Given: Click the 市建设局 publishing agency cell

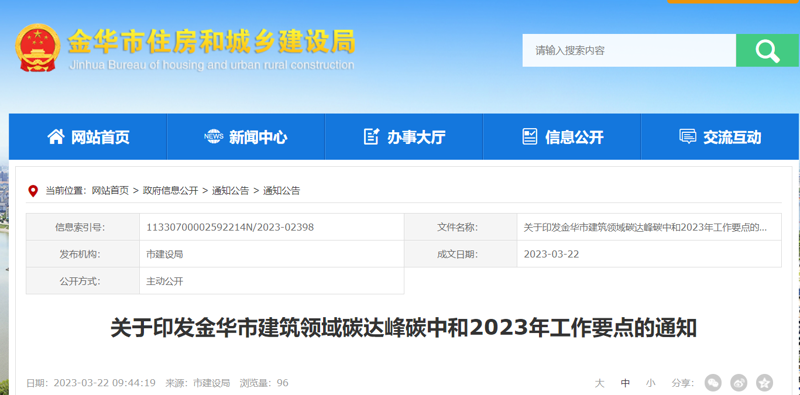Looking at the screenshot, I should point(272,254).
